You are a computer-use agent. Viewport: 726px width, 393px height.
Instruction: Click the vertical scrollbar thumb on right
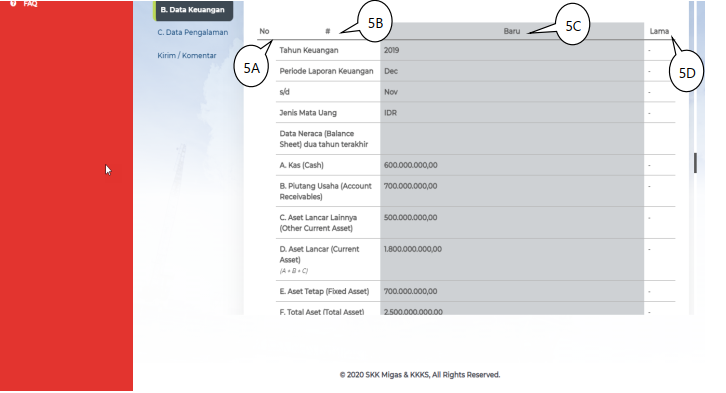[695, 163]
